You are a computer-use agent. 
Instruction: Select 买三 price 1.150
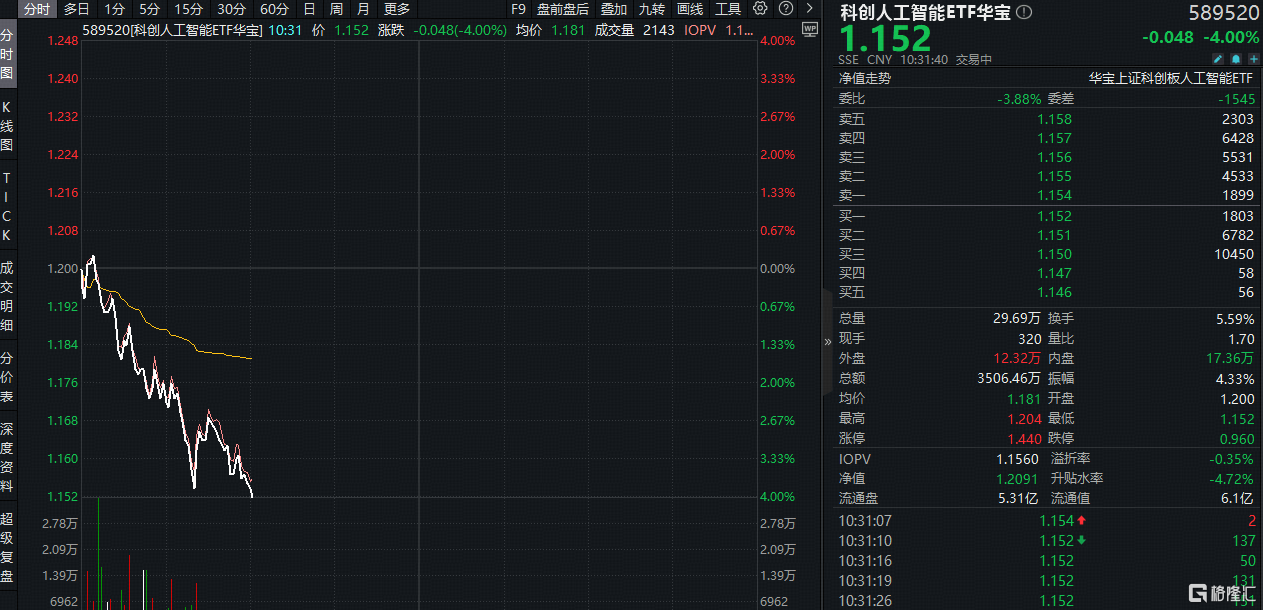(x=1054, y=254)
